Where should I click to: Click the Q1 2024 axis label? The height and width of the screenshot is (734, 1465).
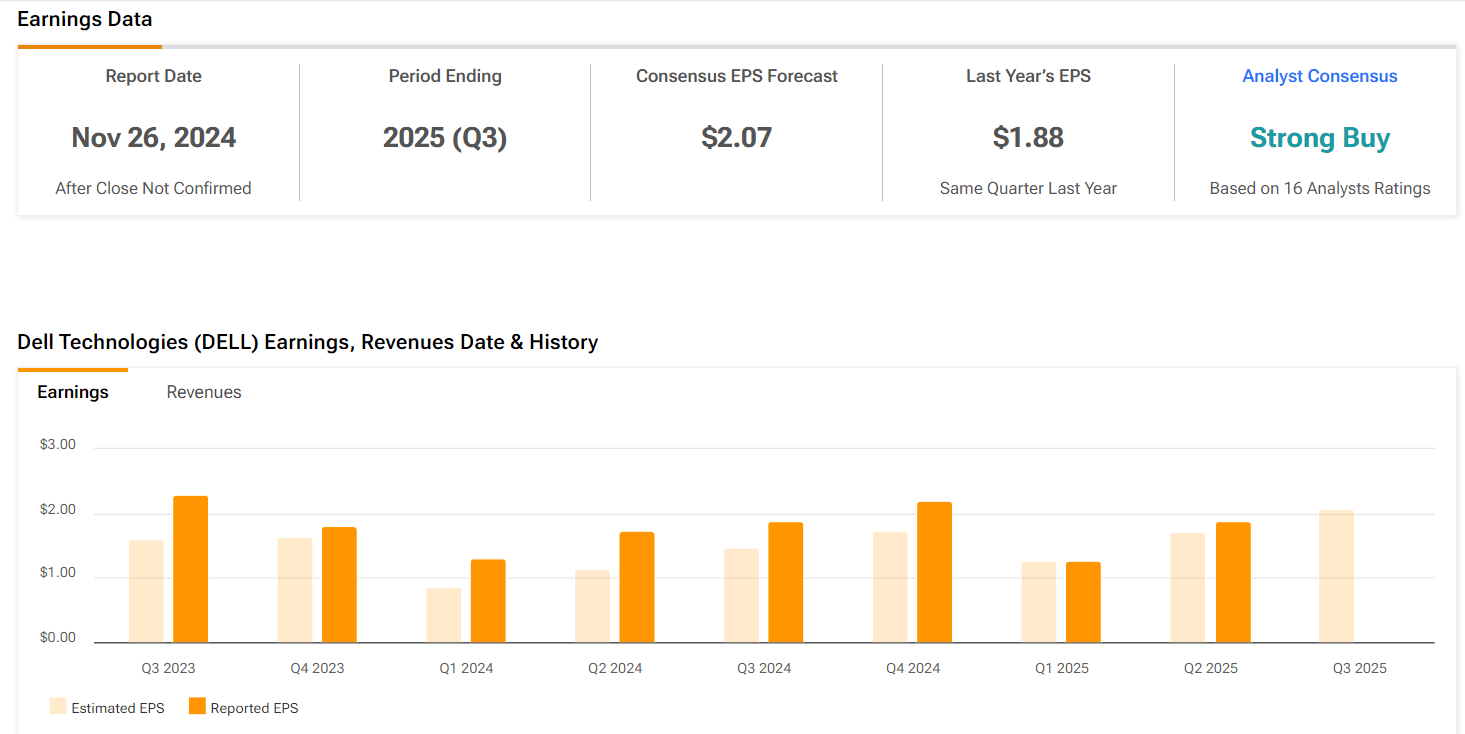466,668
